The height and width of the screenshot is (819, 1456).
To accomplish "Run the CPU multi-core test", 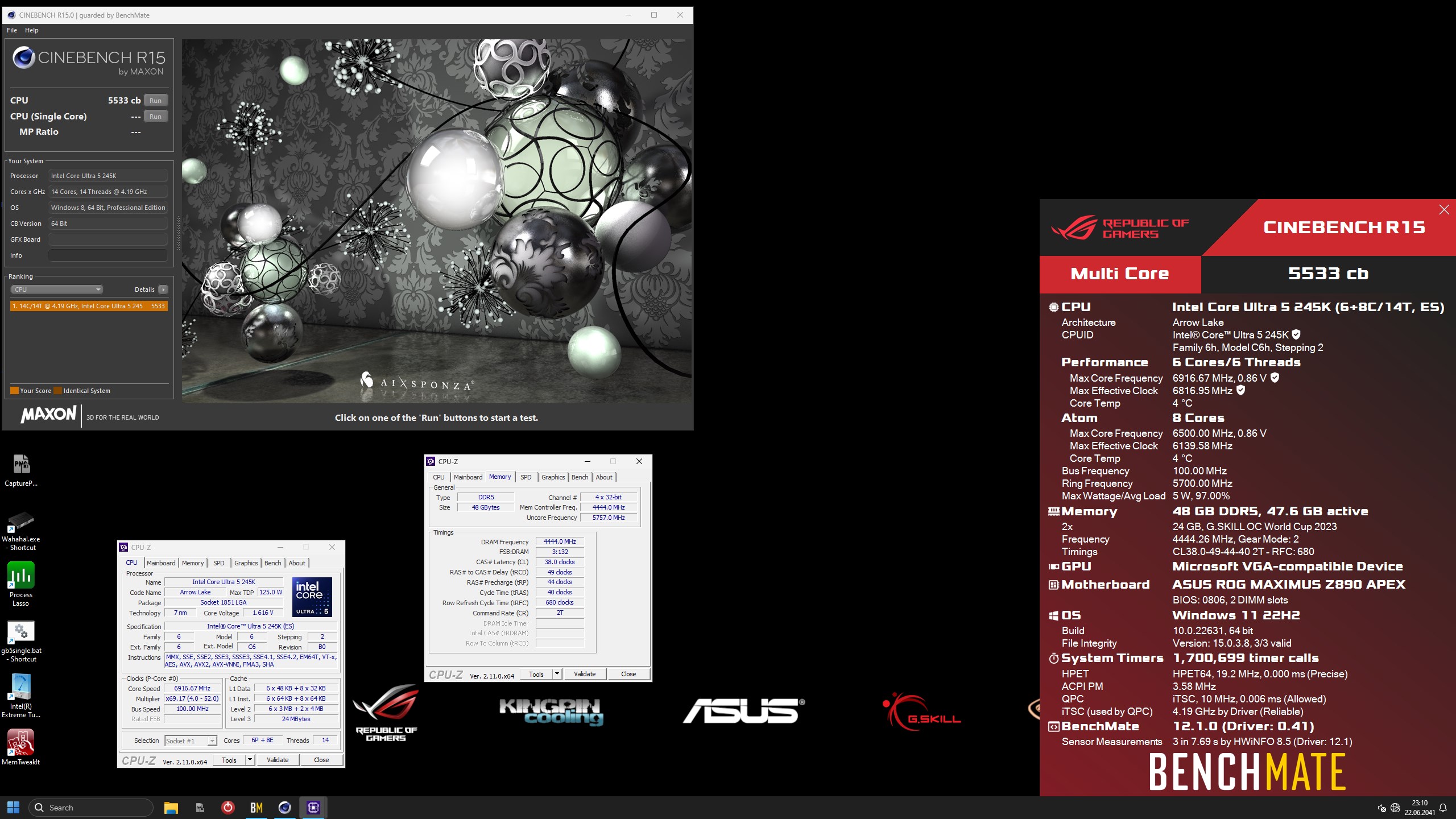I will (155, 101).
